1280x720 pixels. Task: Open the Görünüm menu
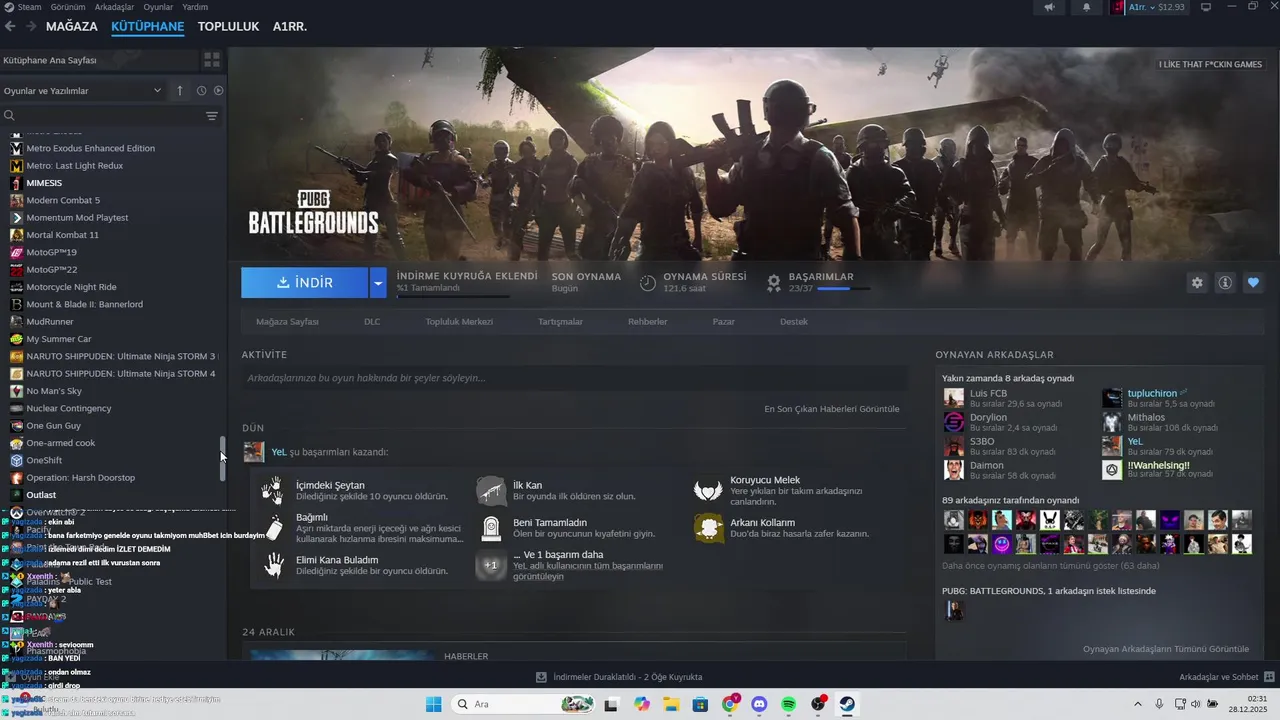pyautogui.click(x=68, y=7)
